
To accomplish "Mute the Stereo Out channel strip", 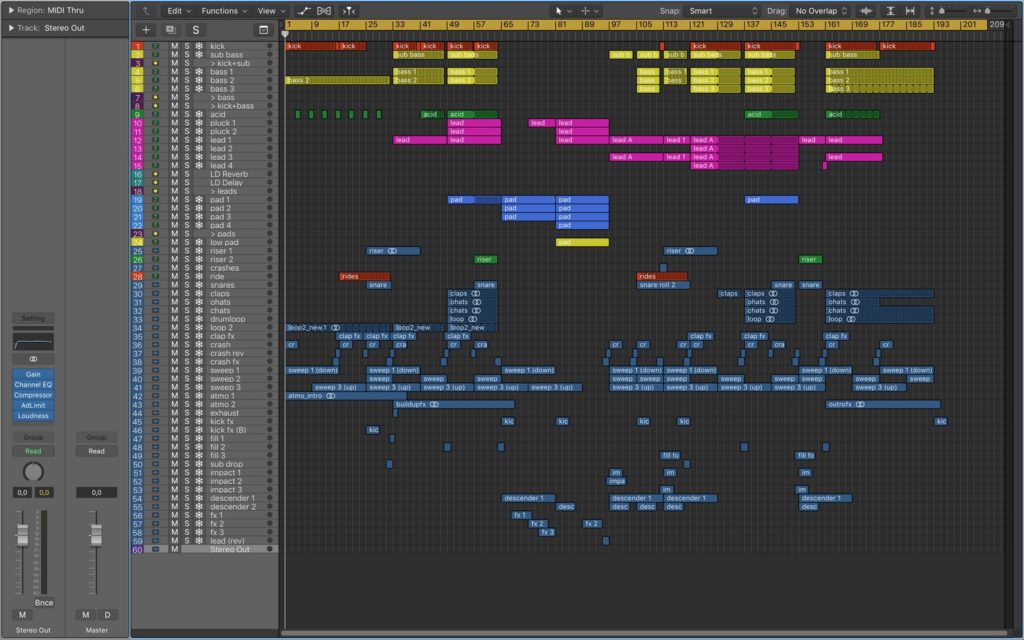I will [x=22, y=615].
